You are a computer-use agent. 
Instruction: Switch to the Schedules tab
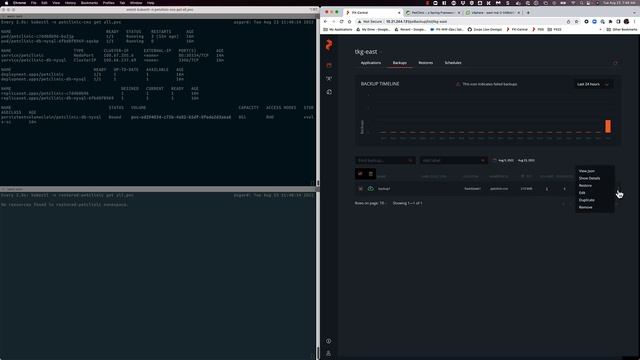click(x=453, y=63)
